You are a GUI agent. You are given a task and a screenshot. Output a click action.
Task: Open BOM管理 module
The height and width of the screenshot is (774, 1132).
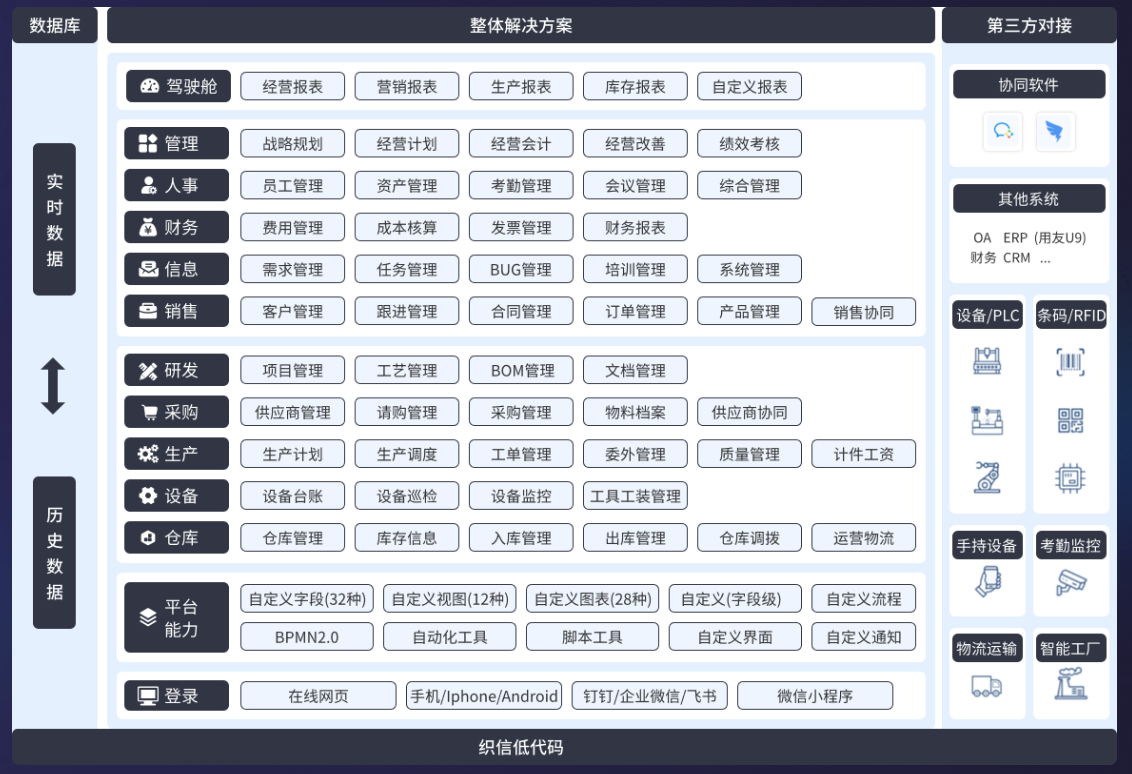click(521, 370)
